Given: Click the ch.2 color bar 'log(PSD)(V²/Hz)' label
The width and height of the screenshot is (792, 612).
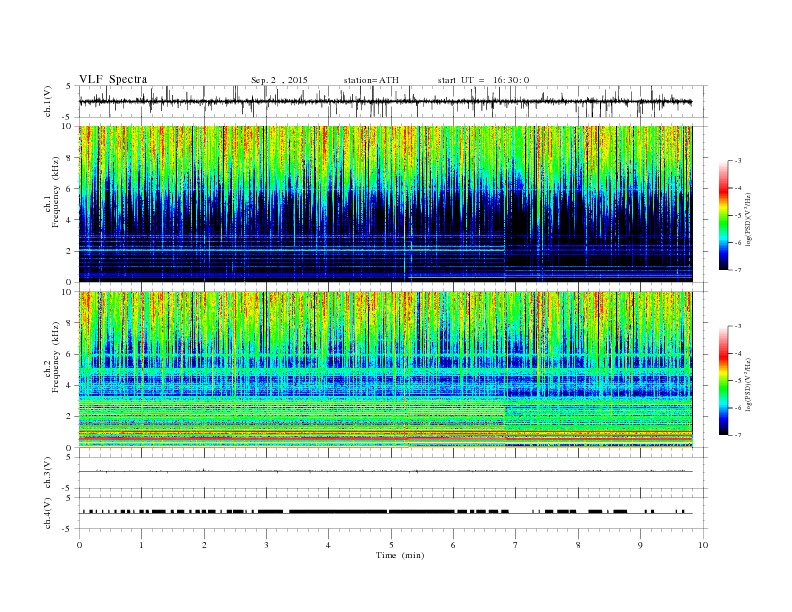Looking at the screenshot, I should (x=748, y=383).
